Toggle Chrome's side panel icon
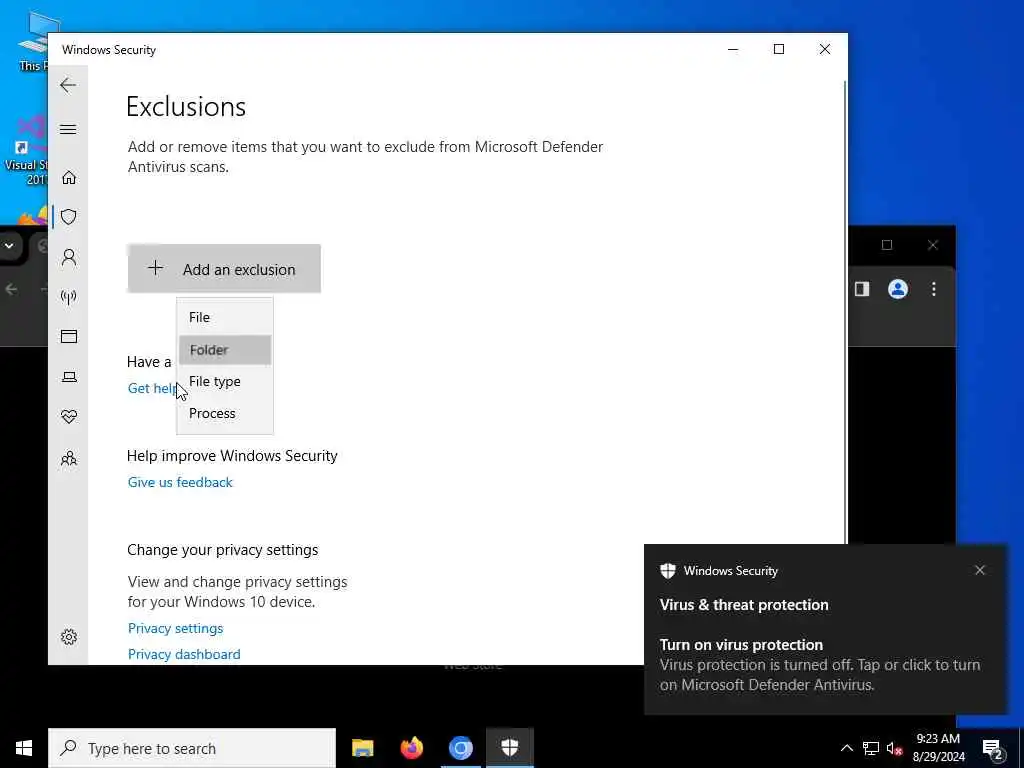The image size is (1024, 768). [862, 289]
